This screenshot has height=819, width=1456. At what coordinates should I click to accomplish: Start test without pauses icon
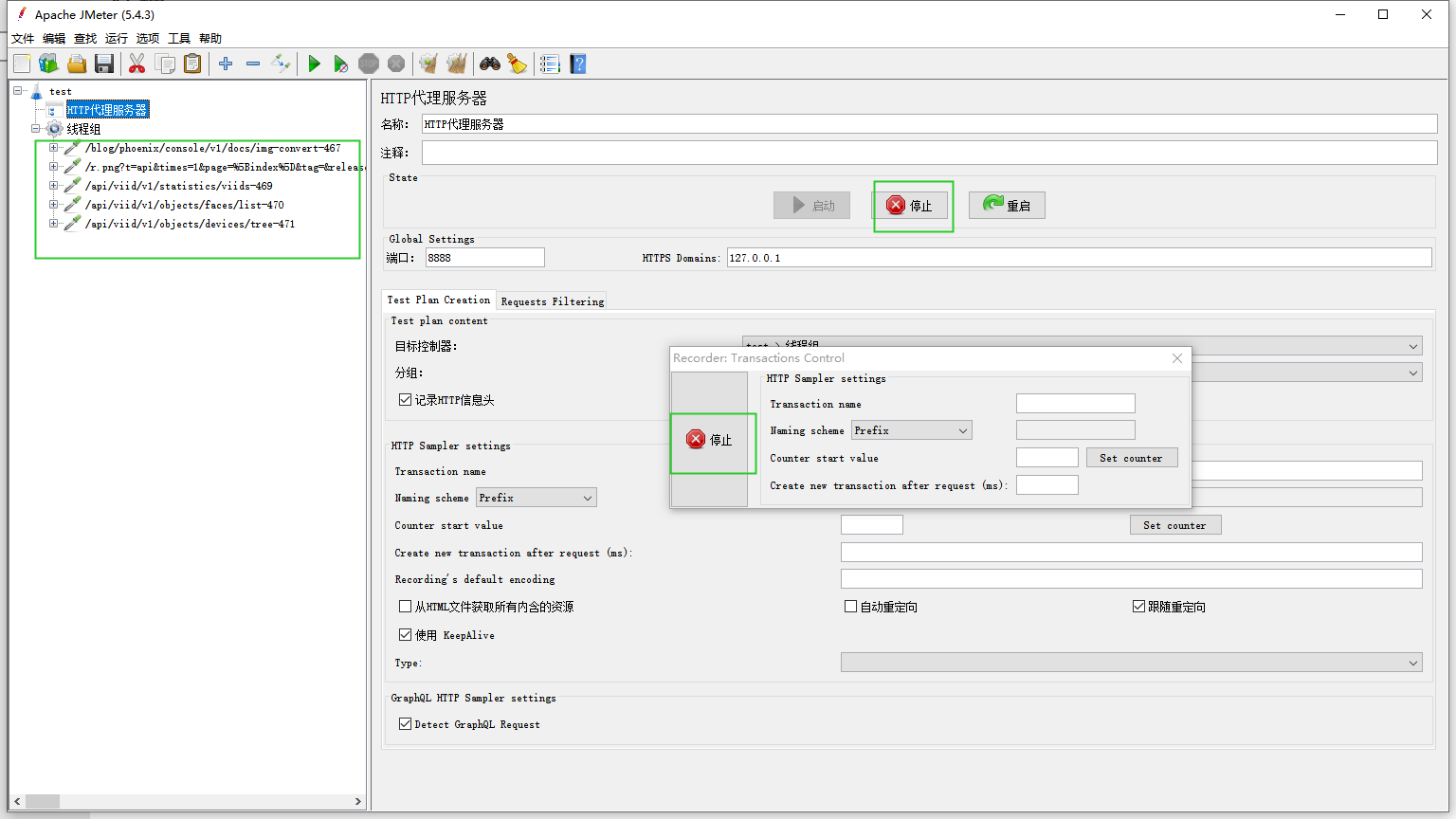tap(340, 64)
